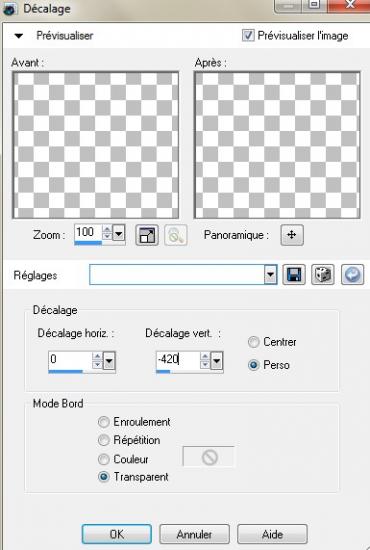Confirm with the OK button
The image size is (370, 550).
click(x=117, y=534)
